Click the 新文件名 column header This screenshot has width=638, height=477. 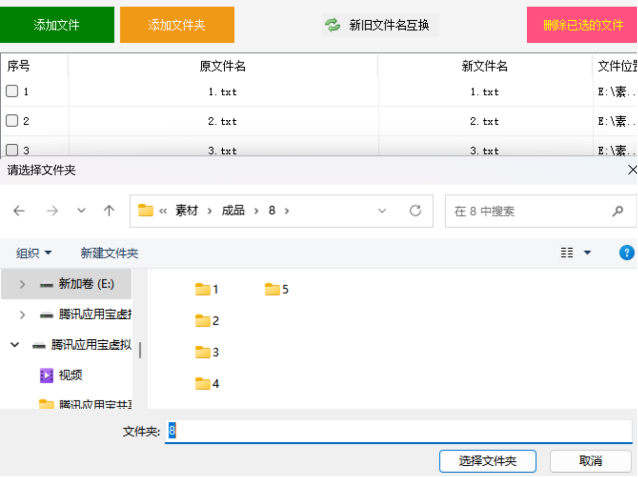pyautogui.click(x=485, y=66)
